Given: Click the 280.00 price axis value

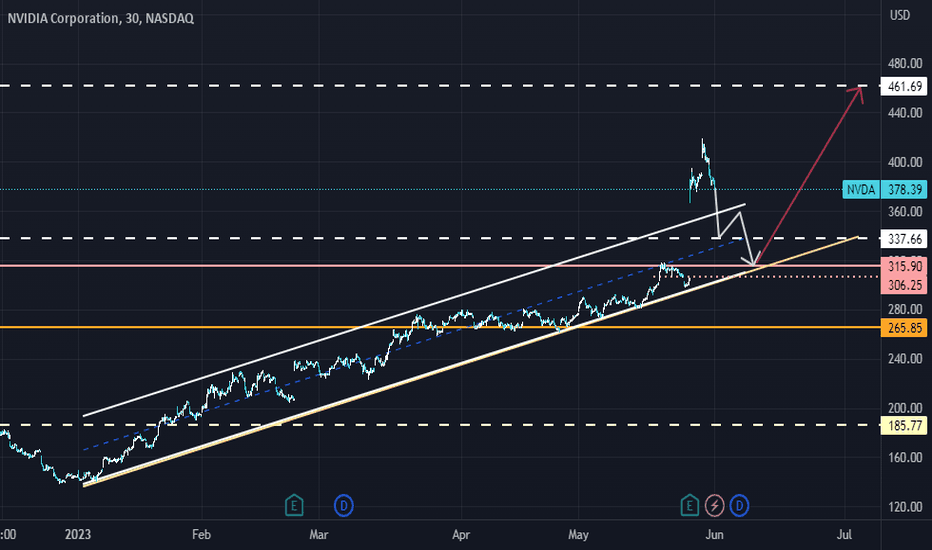Looking at the screenshot, I should coord(905,309).
